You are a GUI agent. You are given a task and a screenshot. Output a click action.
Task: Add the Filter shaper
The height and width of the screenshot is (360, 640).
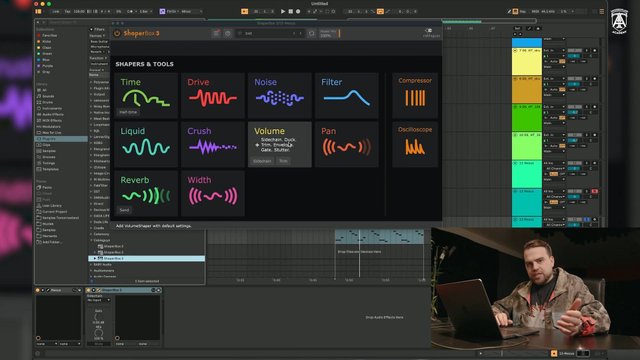(x=347, y=96)
